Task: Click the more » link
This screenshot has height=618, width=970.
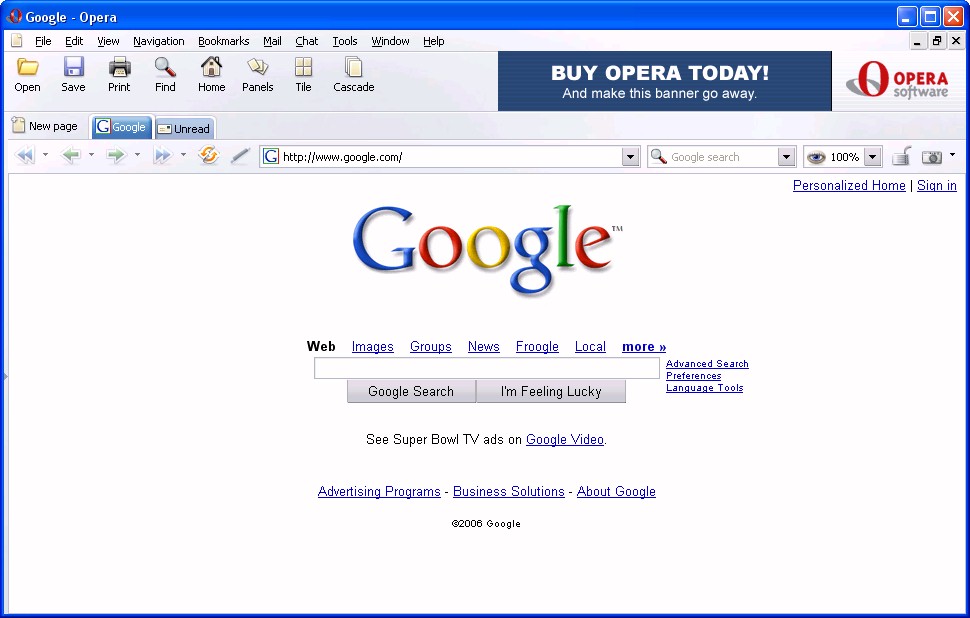Action: point(644,346)
